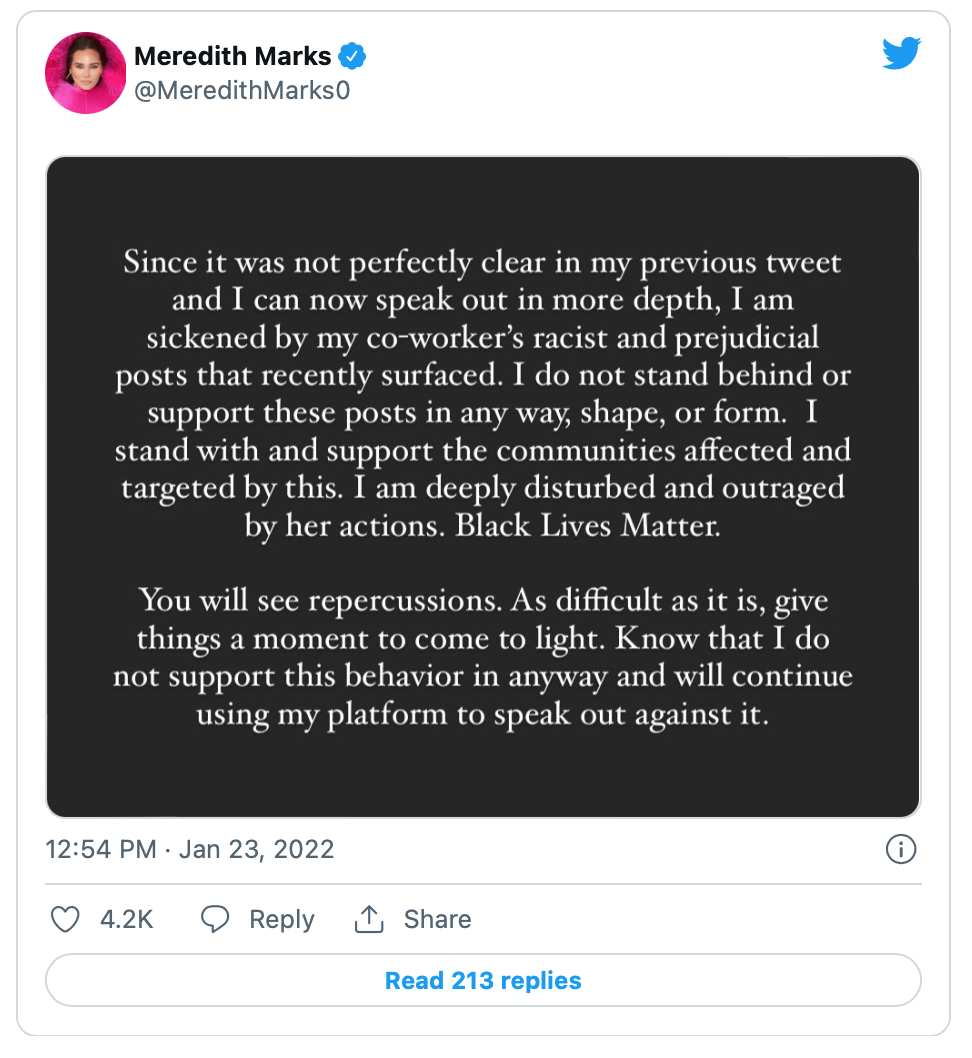Image resolution: width=972 pixels, height=1058 pixels.
Task: Open the @MeredithMarks0 handle link
Action: point(242,90)
